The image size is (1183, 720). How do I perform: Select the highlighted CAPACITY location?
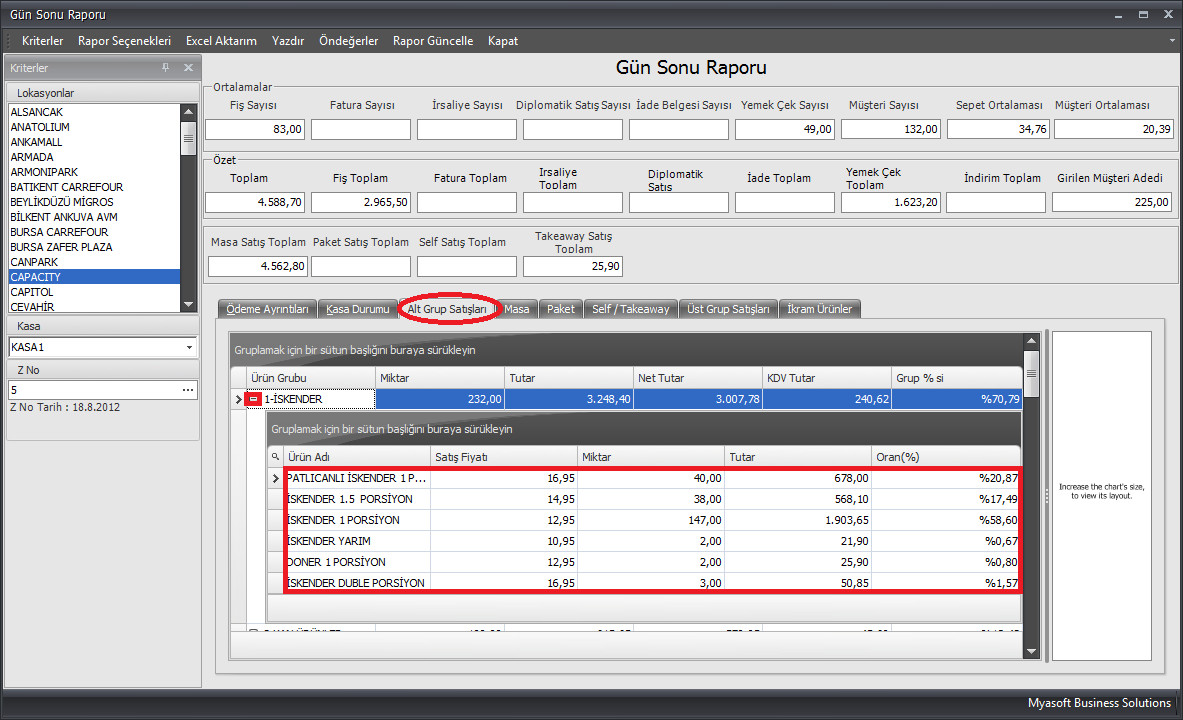[x=94, y=277]
